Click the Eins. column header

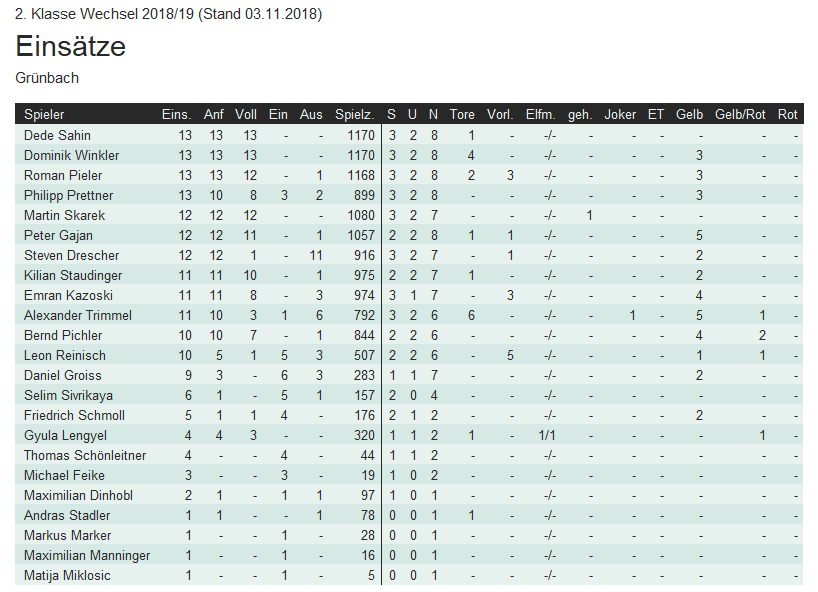coord(176,114)
